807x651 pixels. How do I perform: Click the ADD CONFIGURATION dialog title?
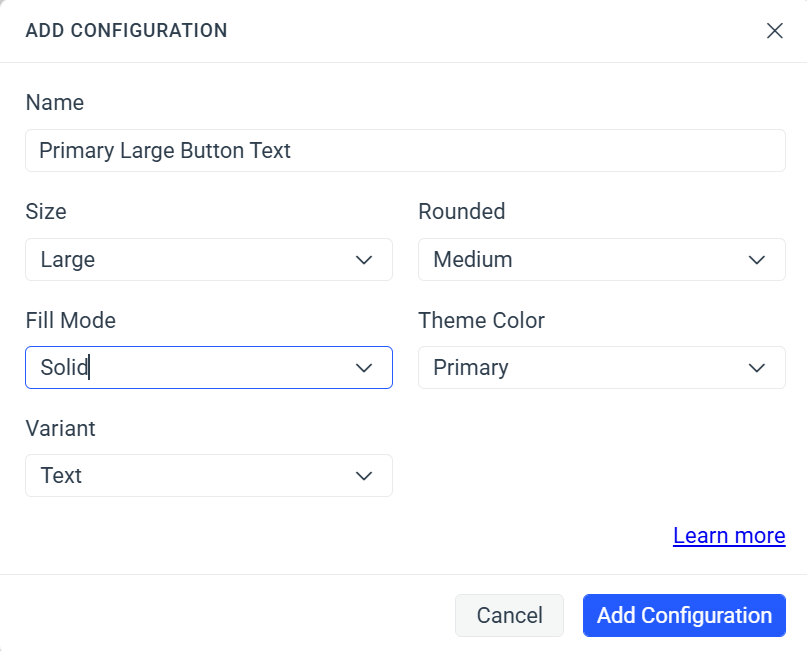tap(127, 30)
